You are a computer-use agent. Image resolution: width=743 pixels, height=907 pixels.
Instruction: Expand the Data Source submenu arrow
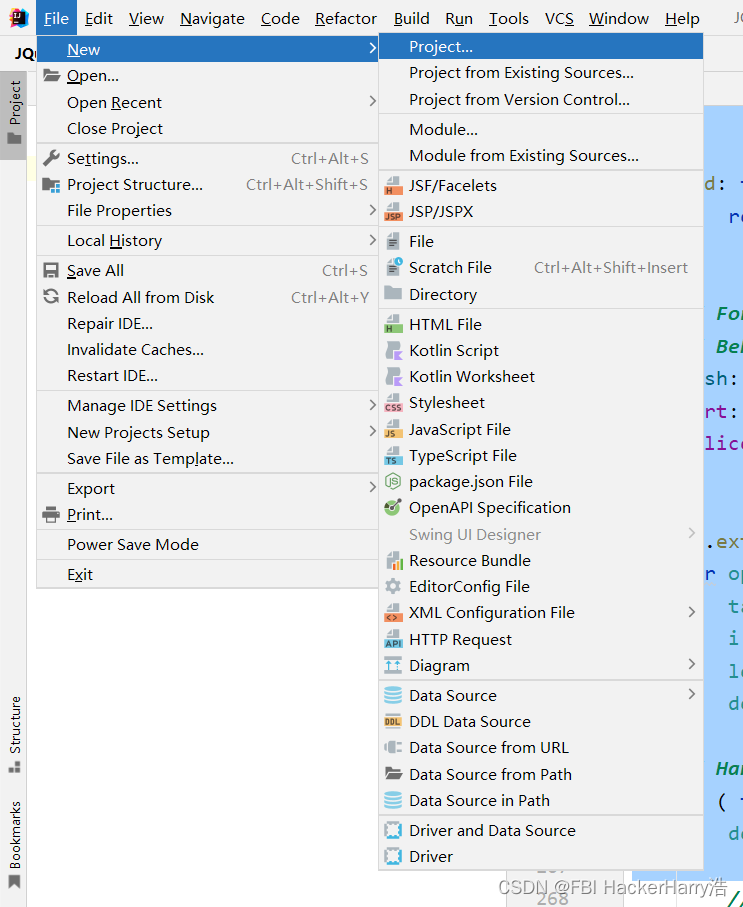pyautogui.click(x=691, y=694)
